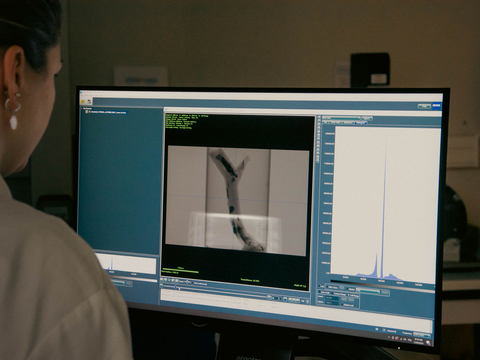Click the small triangle icon at the viewer toolbar end
Screen dimensions: 480x360
click(x=307, y=301)
